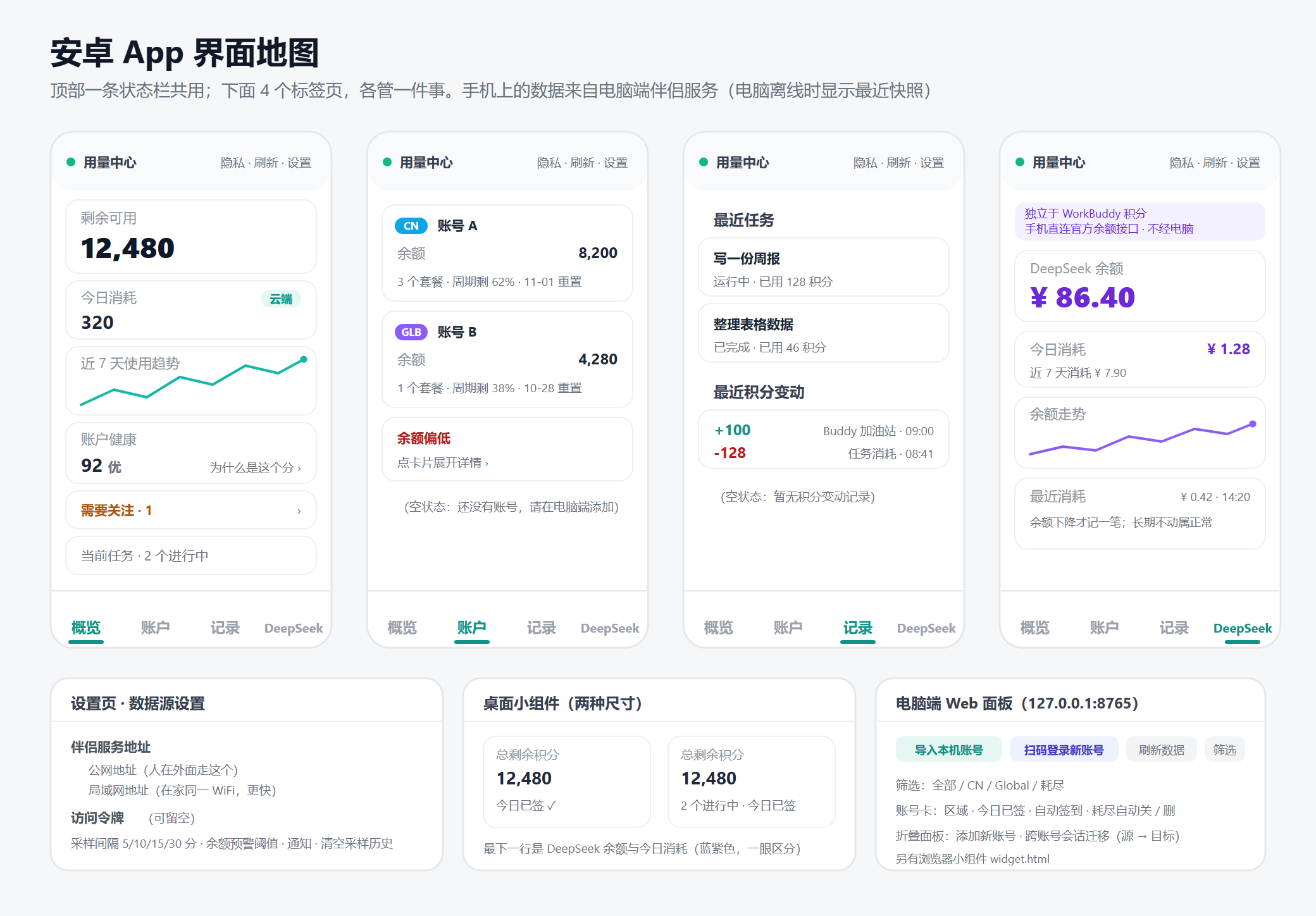The height and width of the screenshot is (916, 1316).
Task: Switch to DeepSeek tab in first phone
Action: [294, 628]
